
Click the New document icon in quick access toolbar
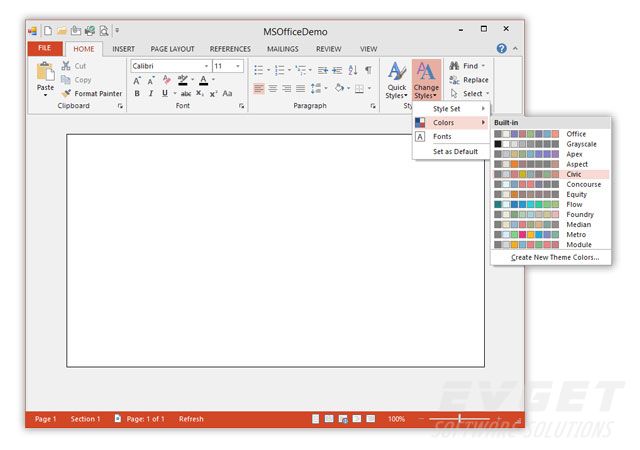coord(48,31)
